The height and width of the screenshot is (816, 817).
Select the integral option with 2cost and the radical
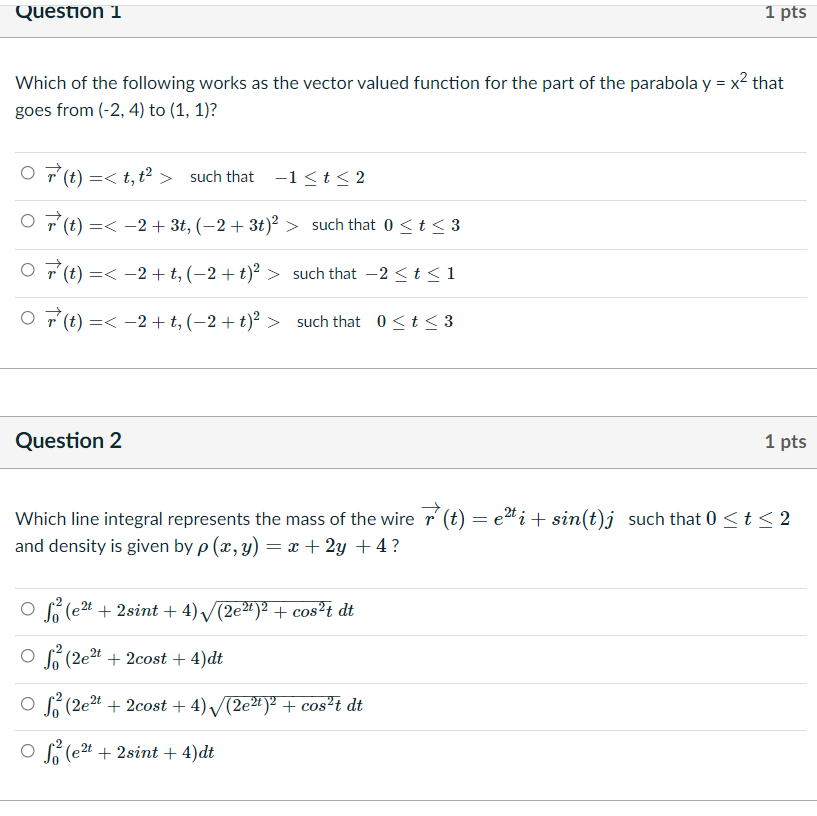click(27, 704)
